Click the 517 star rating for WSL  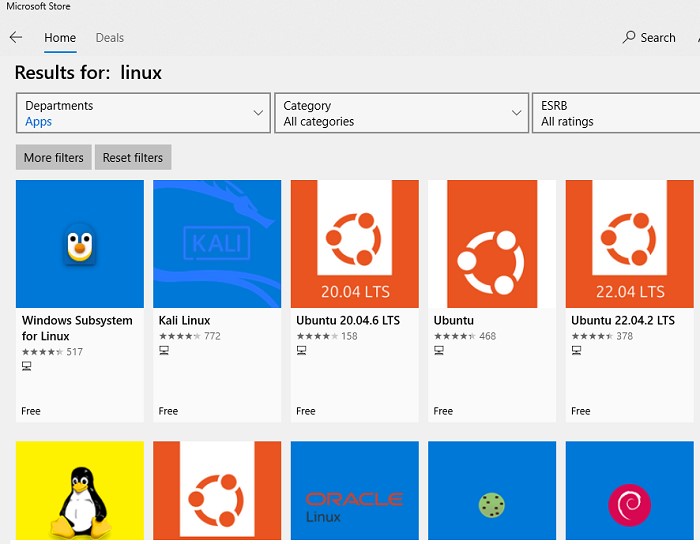pyautogui.click(x=52, y=352)
